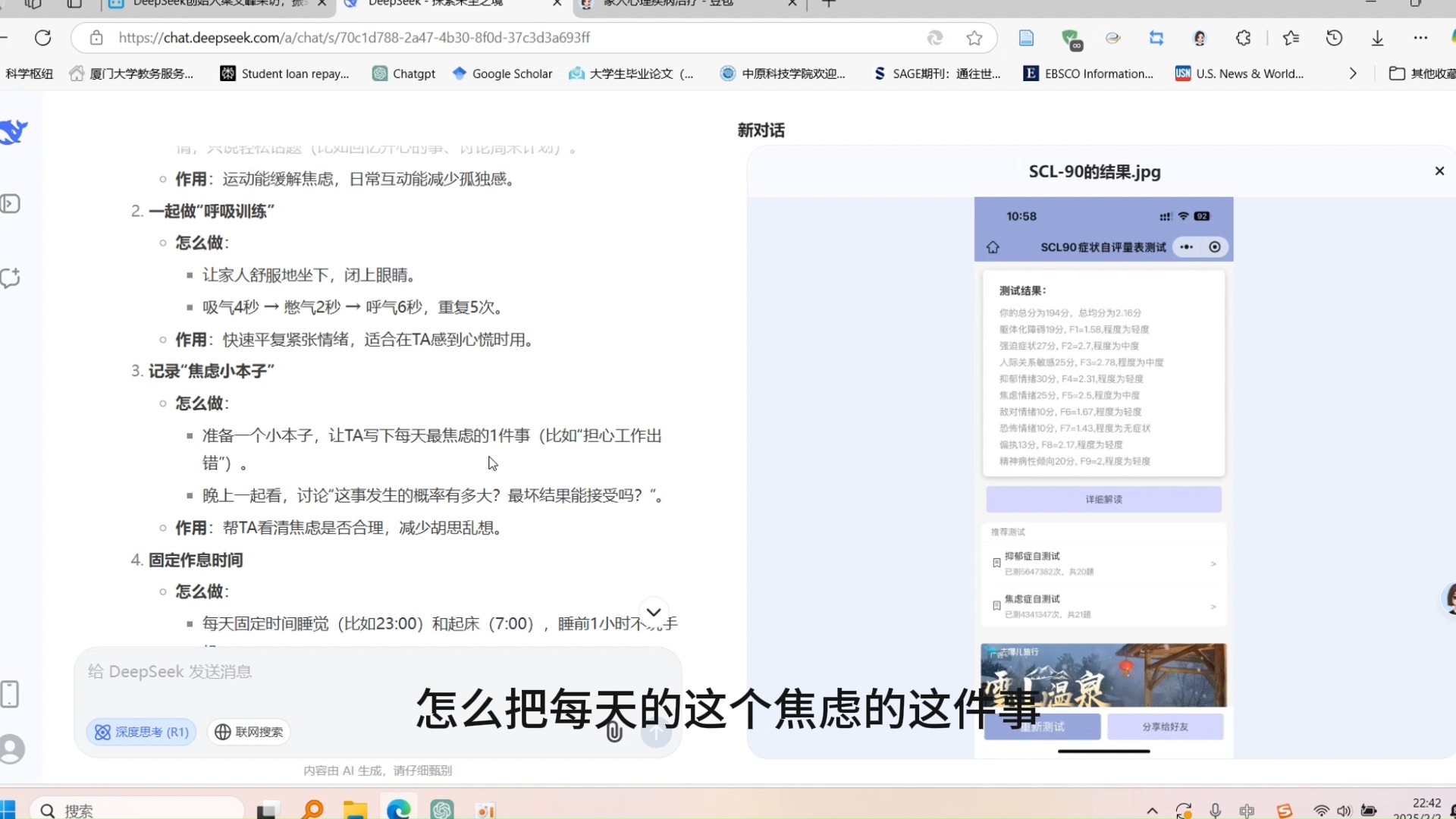Expand hidden bookmarks with chevron arrow
Screen dimensions: 1456x819
pyautogui.click(x=1353, y=74)
